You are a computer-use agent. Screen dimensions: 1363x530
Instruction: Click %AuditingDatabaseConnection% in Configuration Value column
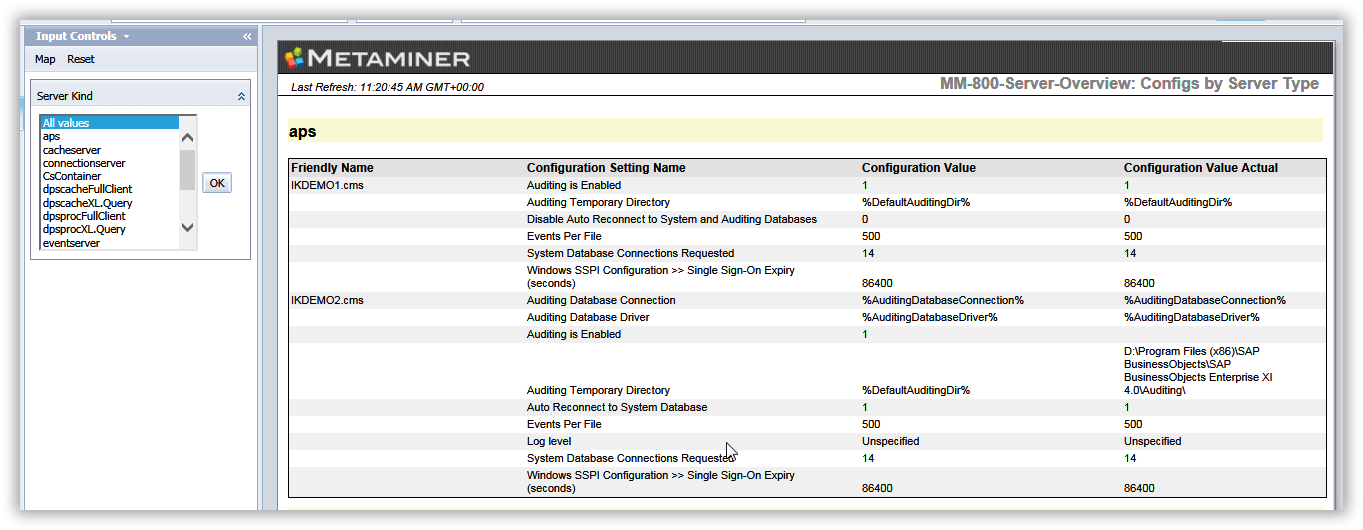[x=943, y=300]
